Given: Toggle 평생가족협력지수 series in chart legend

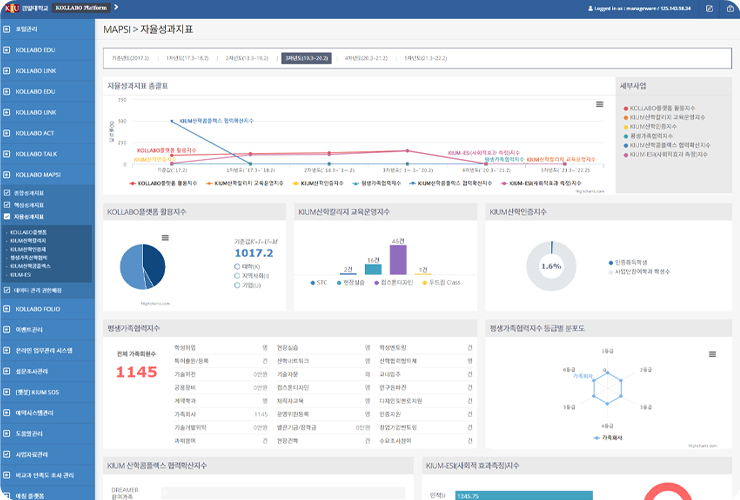Looking at the screenshot, I should tap(377, 183).
